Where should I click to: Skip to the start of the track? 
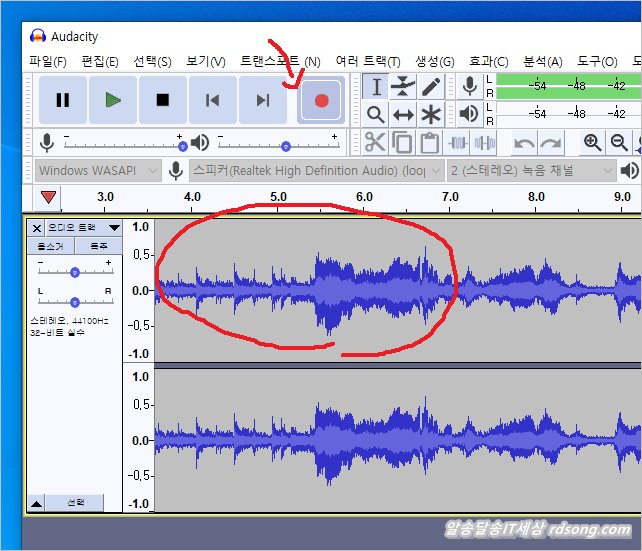click(212, 100)
